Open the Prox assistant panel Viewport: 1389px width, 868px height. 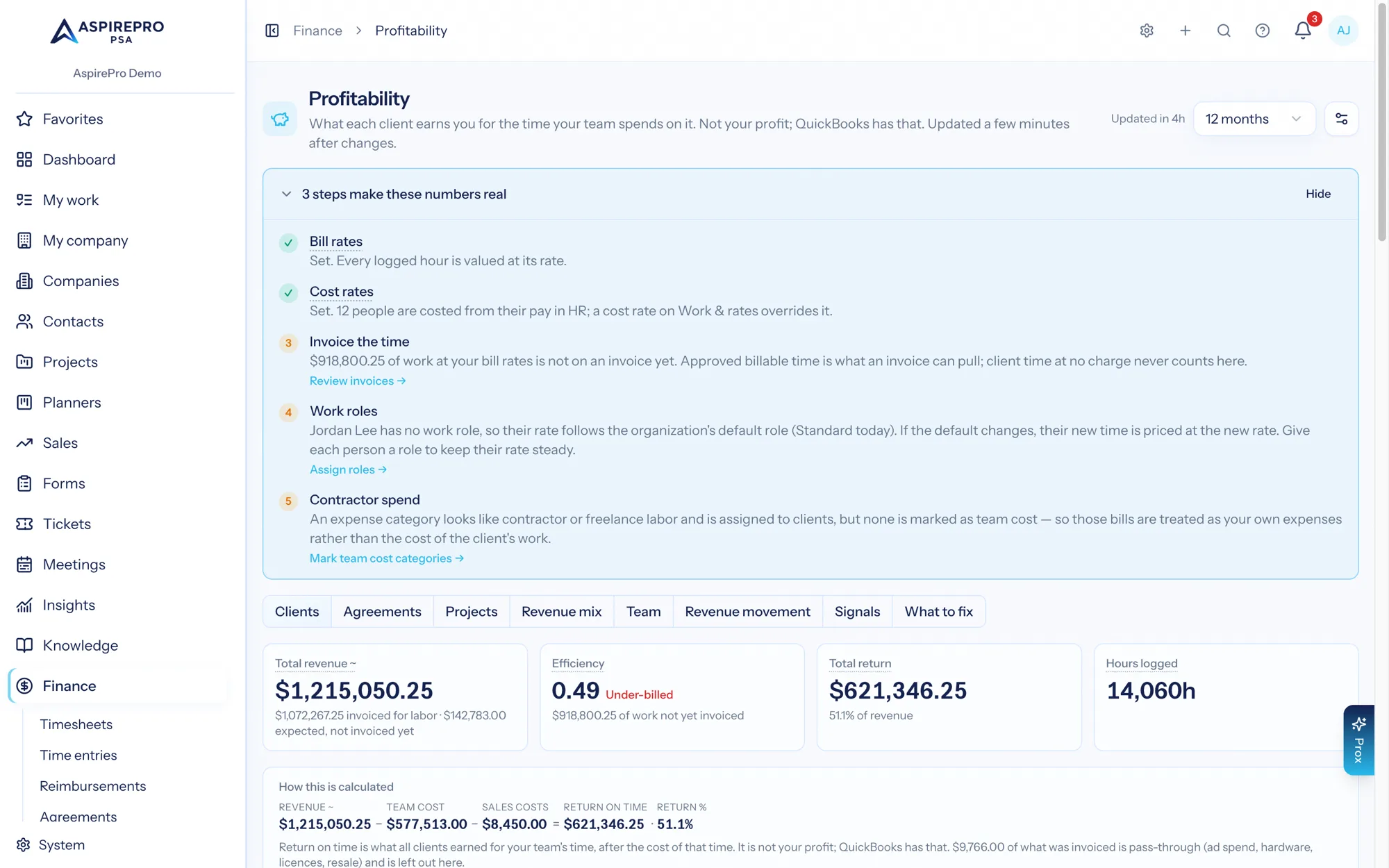(1358, 740)
